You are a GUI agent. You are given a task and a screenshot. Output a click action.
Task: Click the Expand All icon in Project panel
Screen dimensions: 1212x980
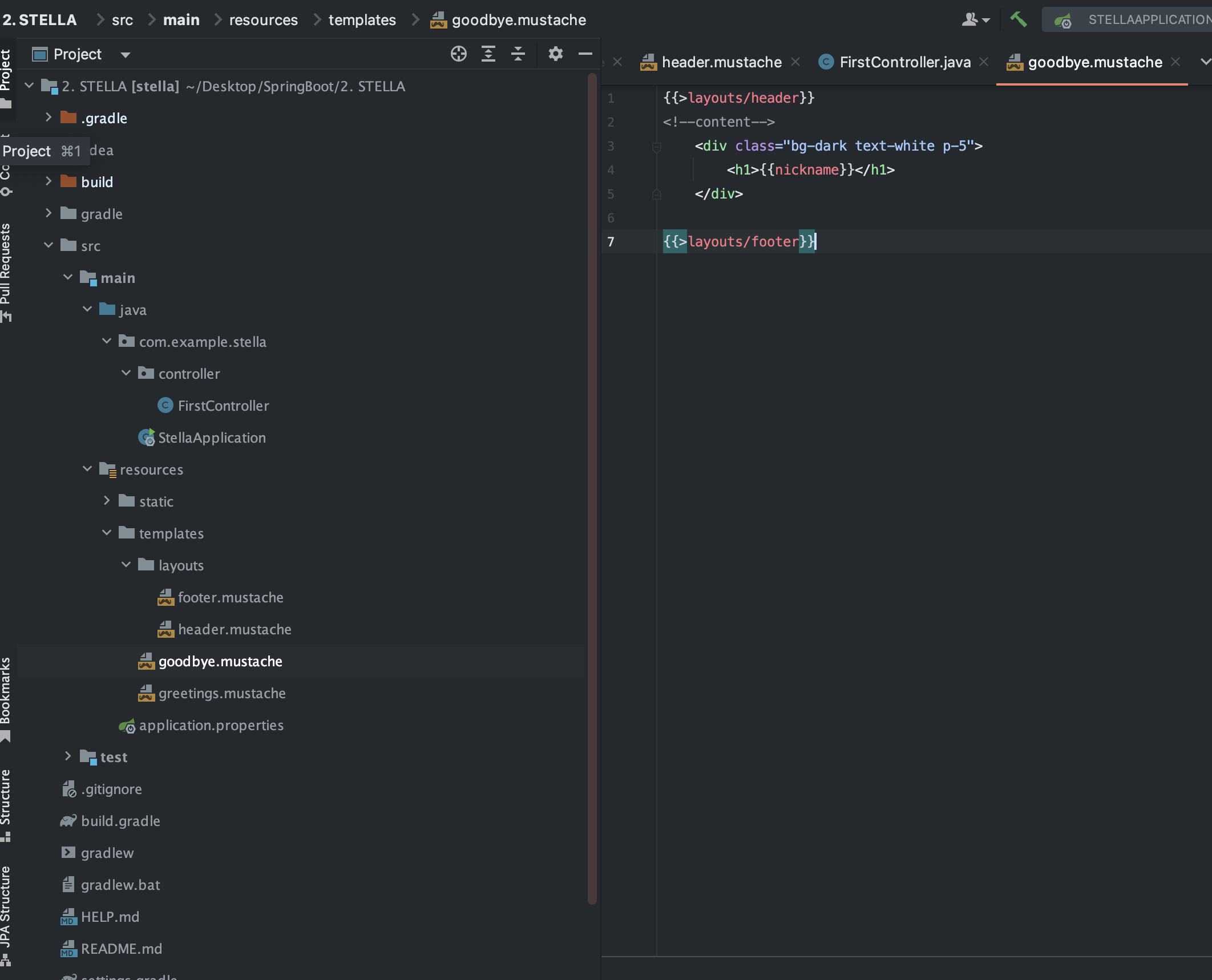pyautogui.click(x=488, y=54)
